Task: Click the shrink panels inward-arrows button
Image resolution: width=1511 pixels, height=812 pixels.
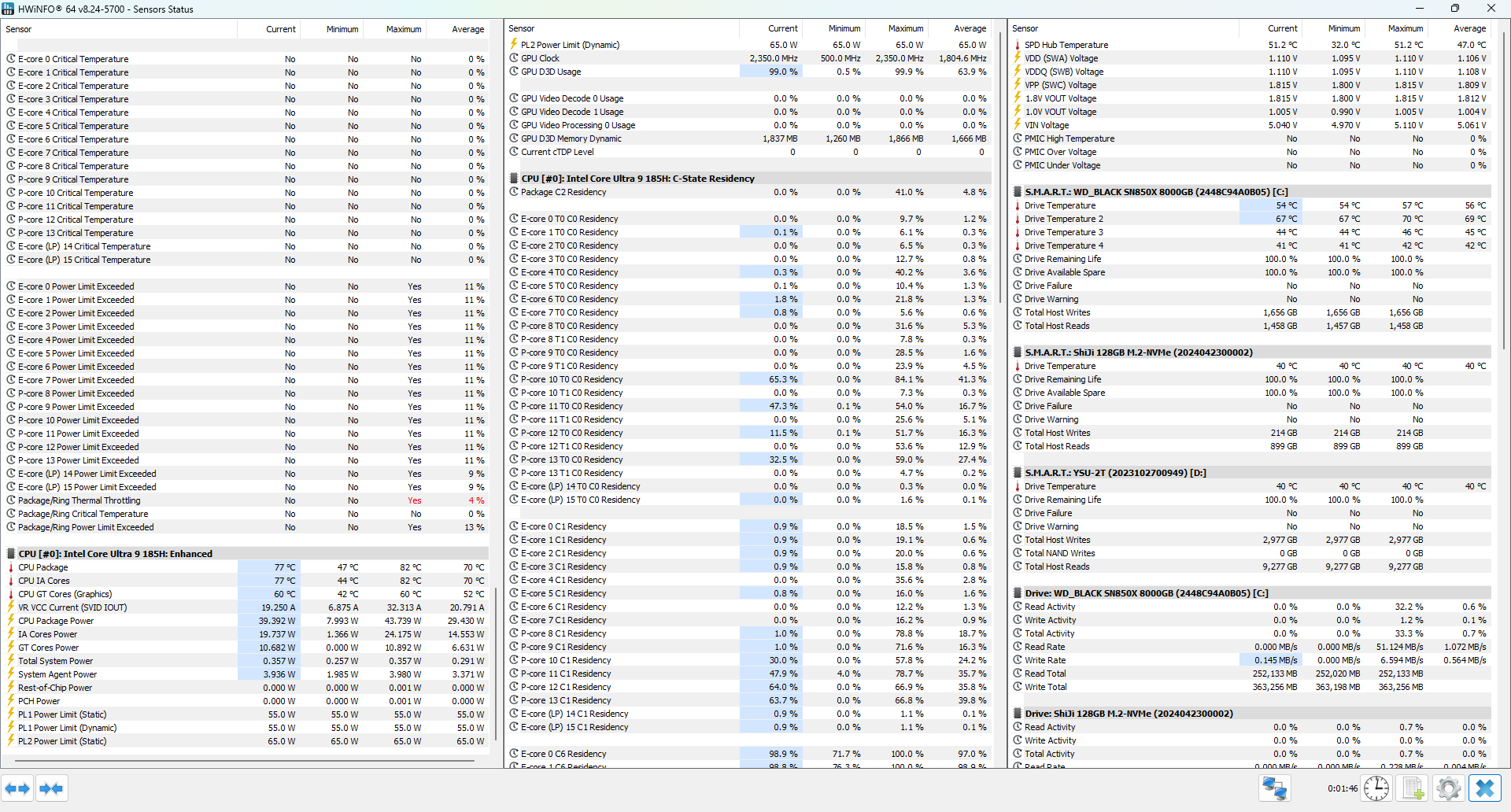Action: coord(52,788)
